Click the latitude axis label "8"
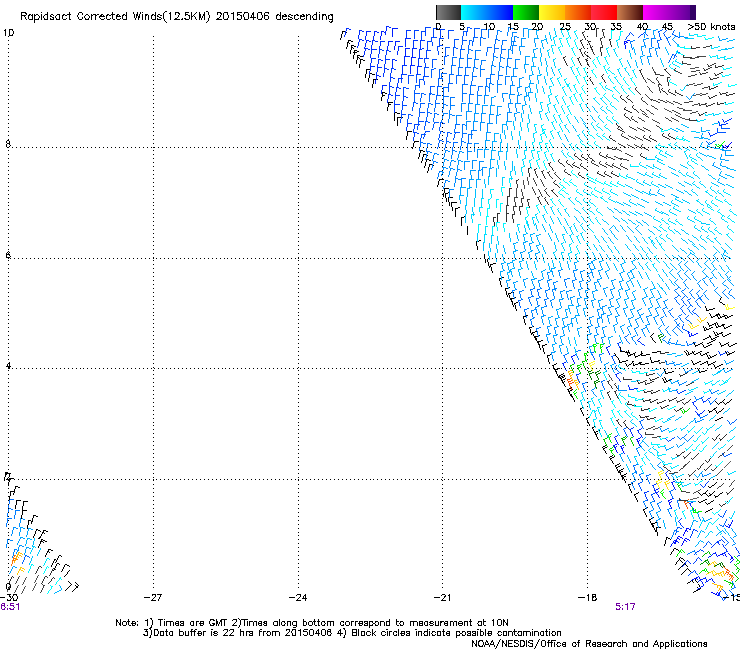This screenshot has height=650, width=740. pos(8,144)
